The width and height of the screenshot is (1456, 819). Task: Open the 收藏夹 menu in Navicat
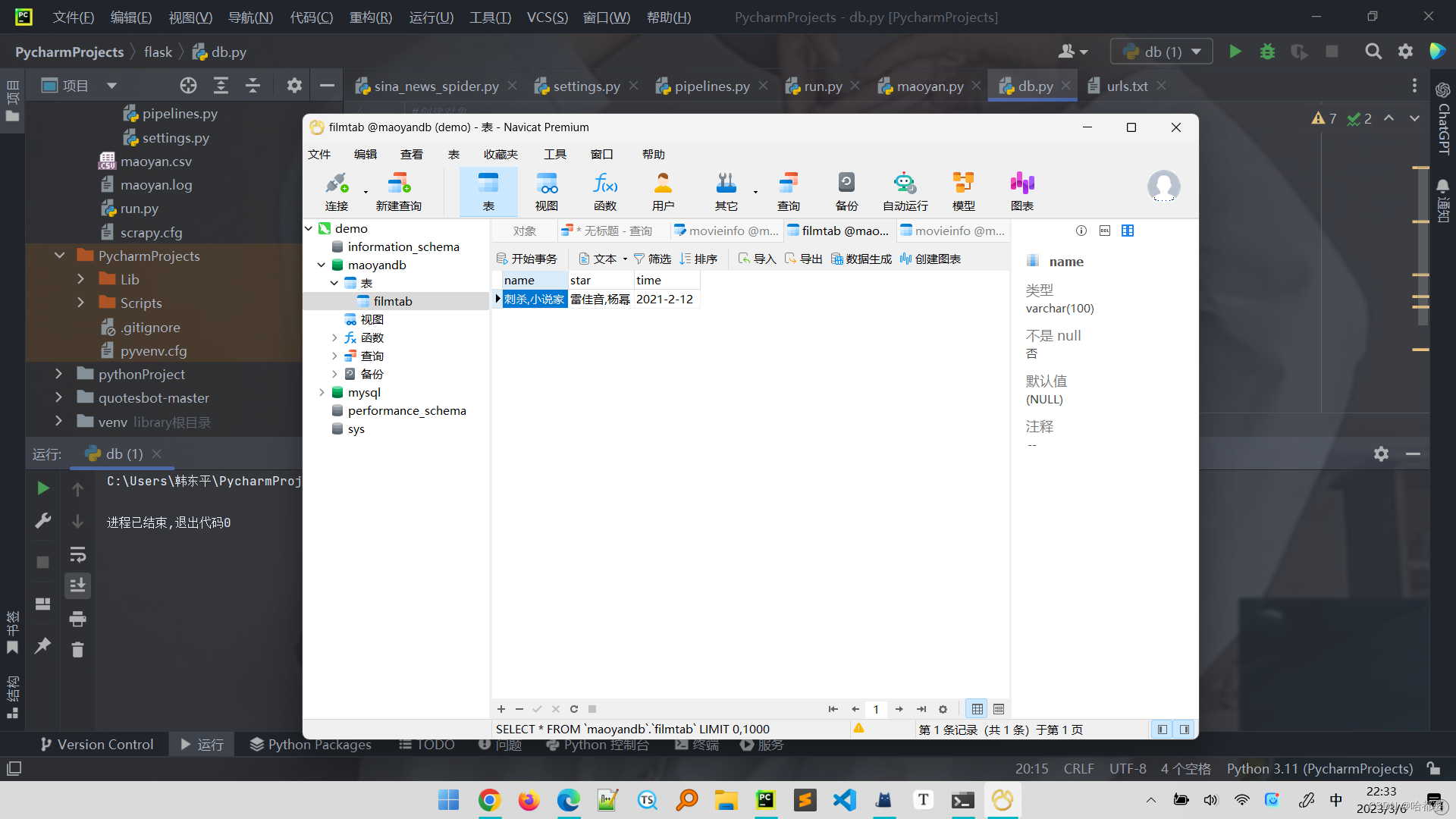500,155
